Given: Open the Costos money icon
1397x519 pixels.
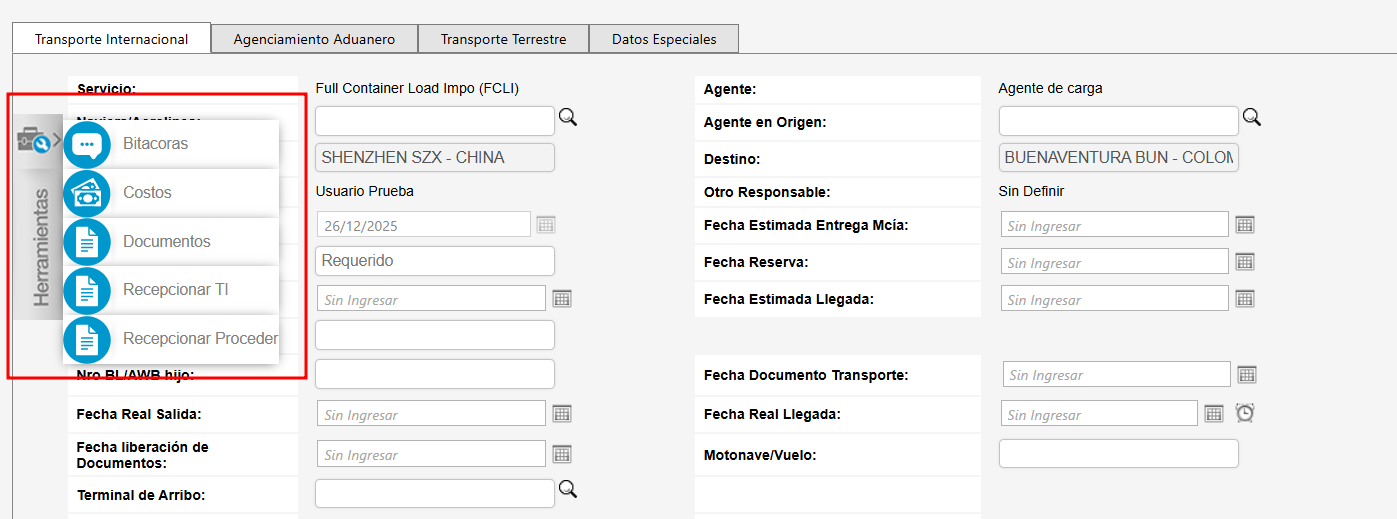Looking at the screenshot, I should pos(87,193).
